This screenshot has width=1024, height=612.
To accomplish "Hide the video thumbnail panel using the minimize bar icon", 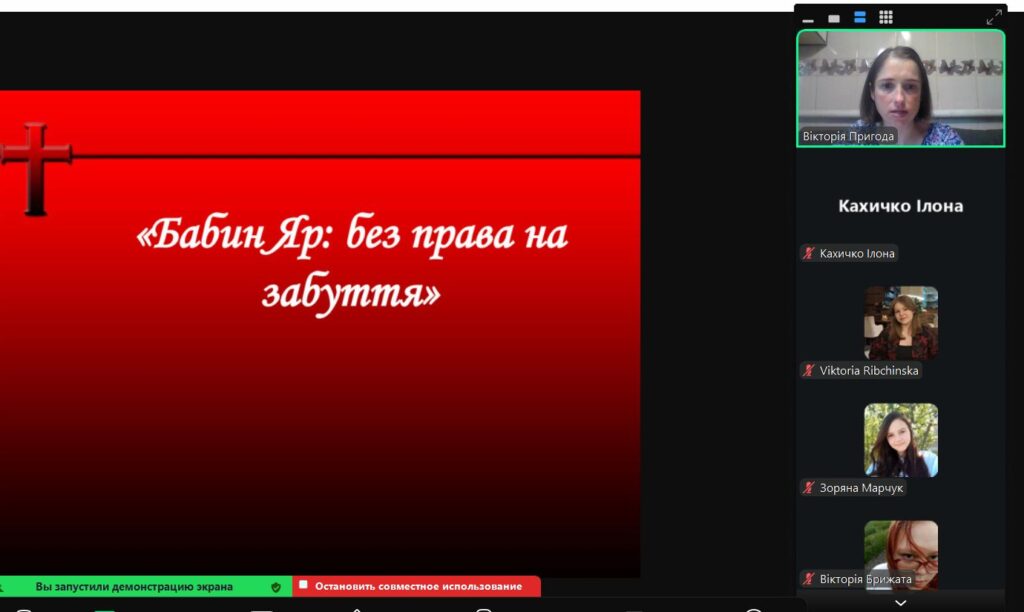I will (808, 19).
